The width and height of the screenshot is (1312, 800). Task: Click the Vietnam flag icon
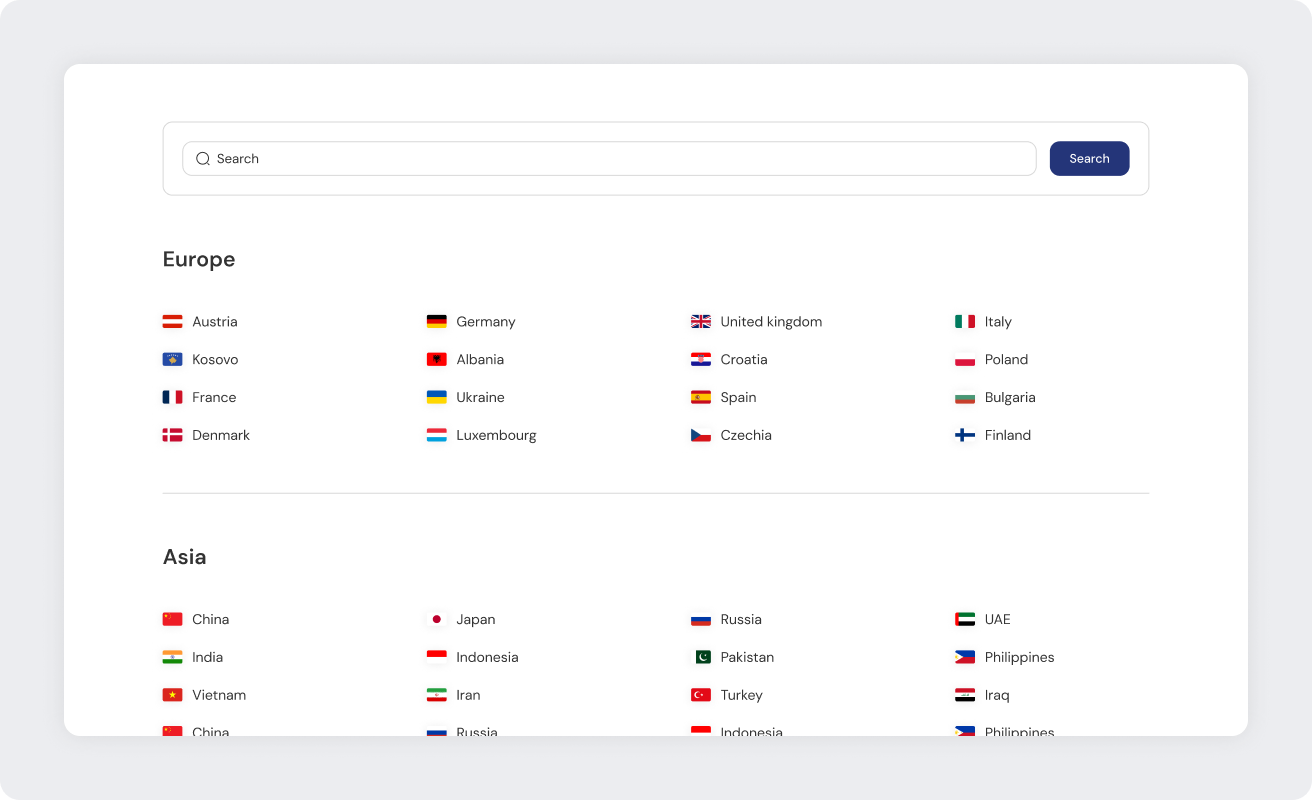click(x=172, y=696)
